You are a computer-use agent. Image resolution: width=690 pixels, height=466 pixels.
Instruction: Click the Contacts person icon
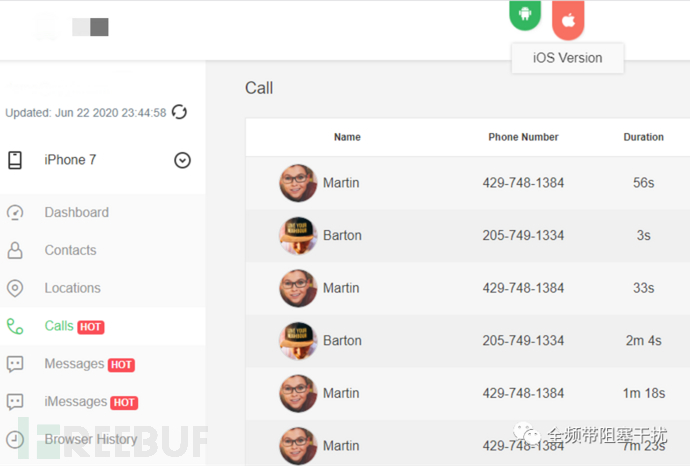click(15, 250)
